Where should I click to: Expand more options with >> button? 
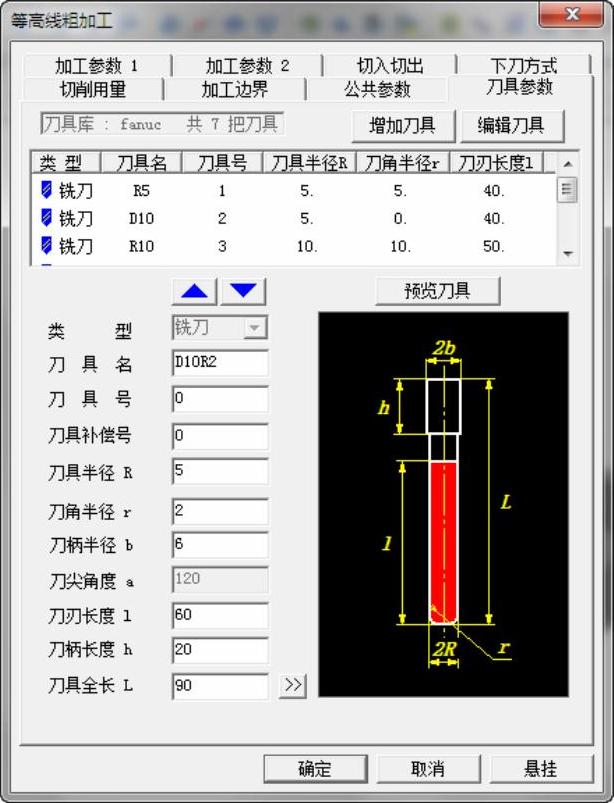tap(293, 685)
